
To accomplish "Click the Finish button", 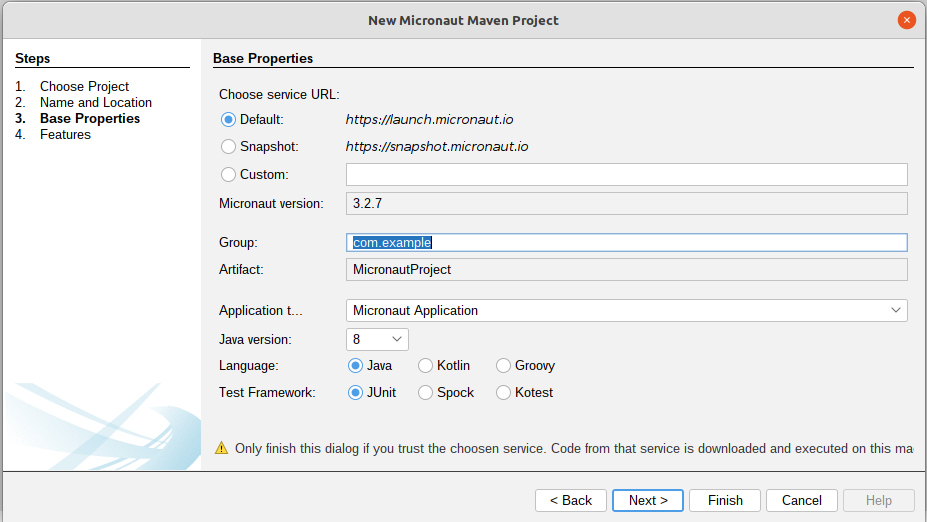I will pyautogui.click(x=725, y=500).
